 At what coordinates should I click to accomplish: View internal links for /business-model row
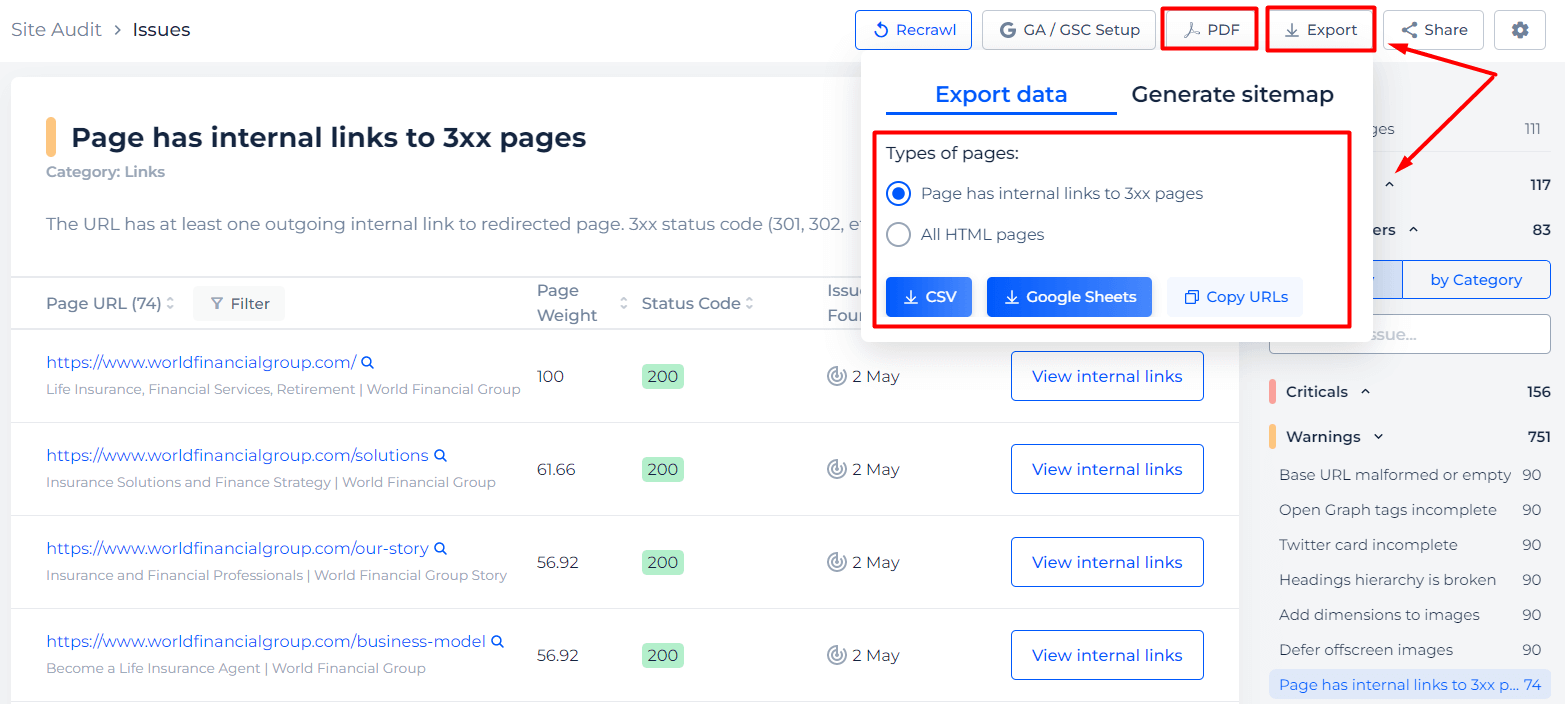(1107, 655)
